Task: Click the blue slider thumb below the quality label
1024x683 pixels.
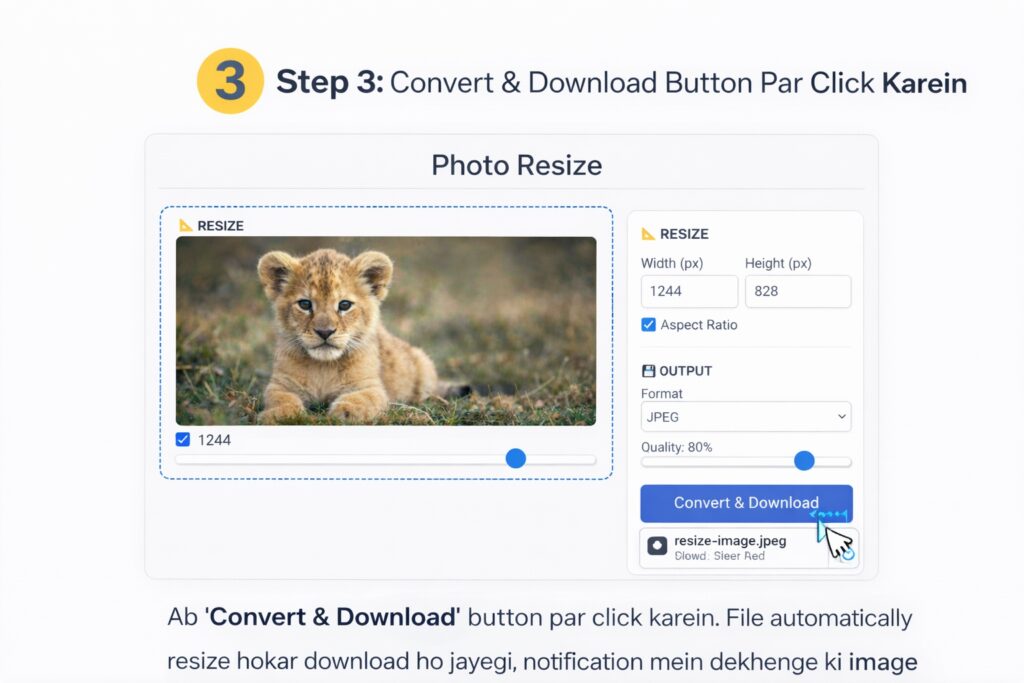Action: coord(803,461)
